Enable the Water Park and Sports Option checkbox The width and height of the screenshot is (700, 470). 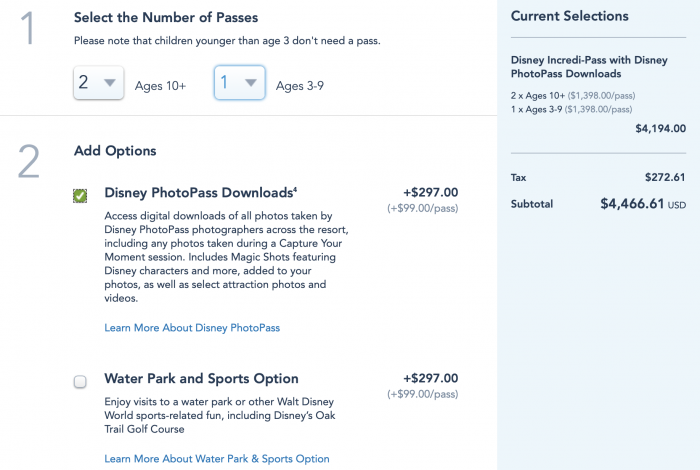tap(80, 382)
